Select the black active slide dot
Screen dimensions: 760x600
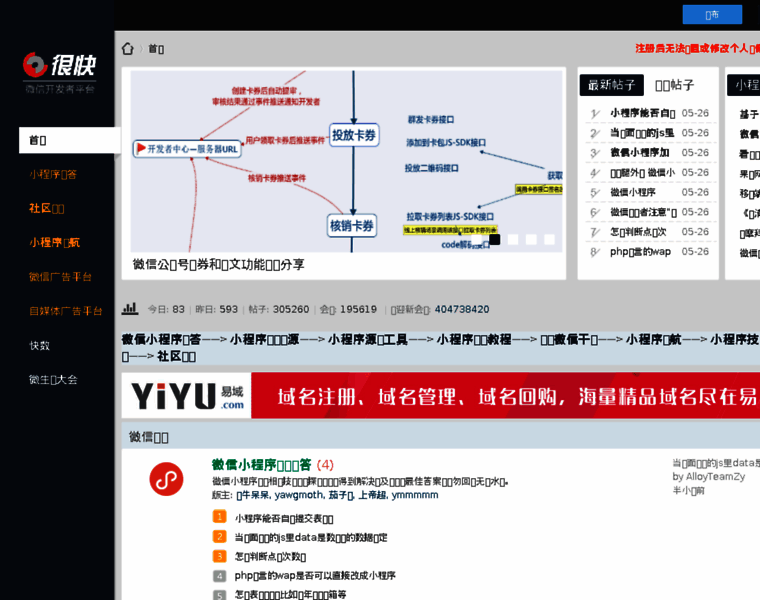[494, 239]
